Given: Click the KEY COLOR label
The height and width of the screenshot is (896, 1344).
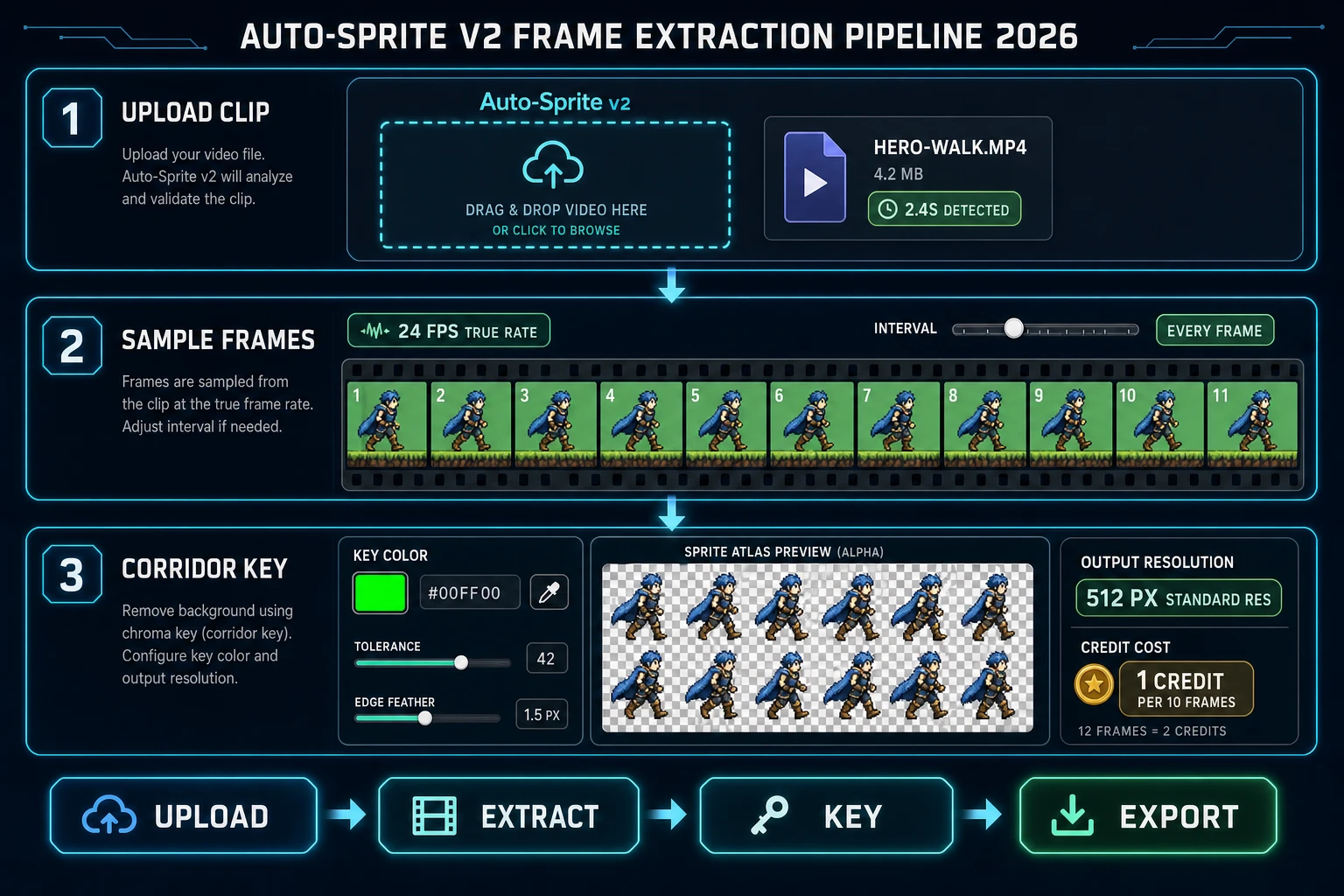Looking at the screenshot, I should pyautogui.click(x=390, y=556).
